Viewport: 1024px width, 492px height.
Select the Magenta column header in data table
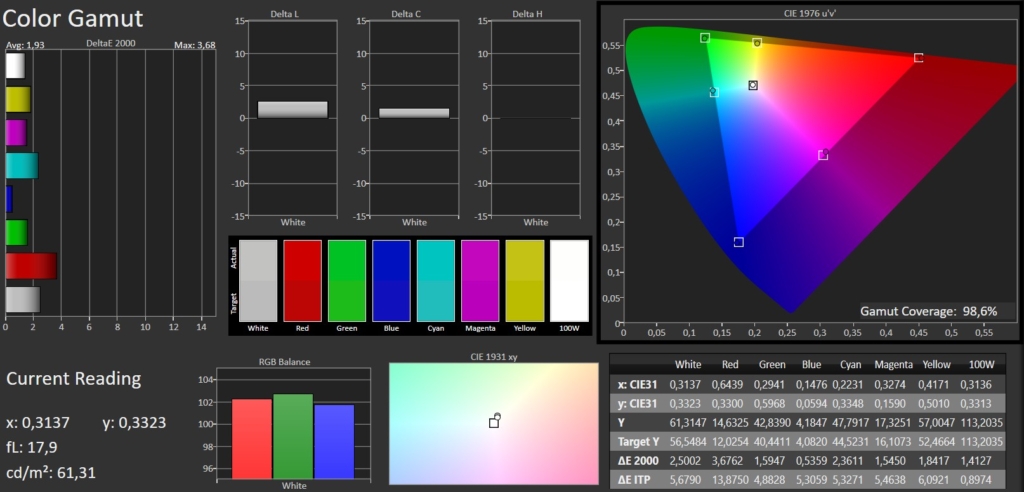coord(893,365)
